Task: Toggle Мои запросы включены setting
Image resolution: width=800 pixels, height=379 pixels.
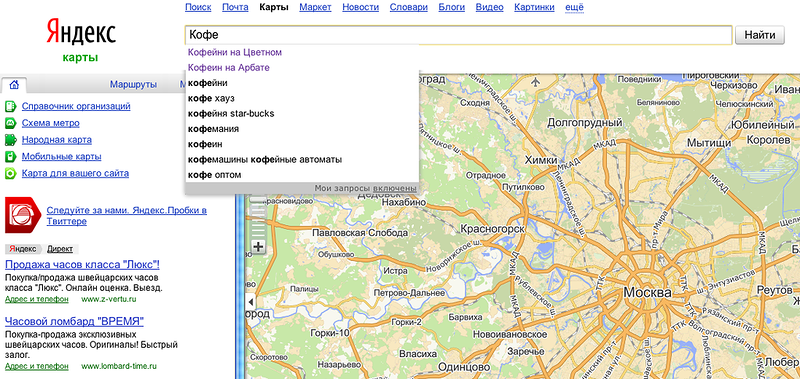Action: 394,189
